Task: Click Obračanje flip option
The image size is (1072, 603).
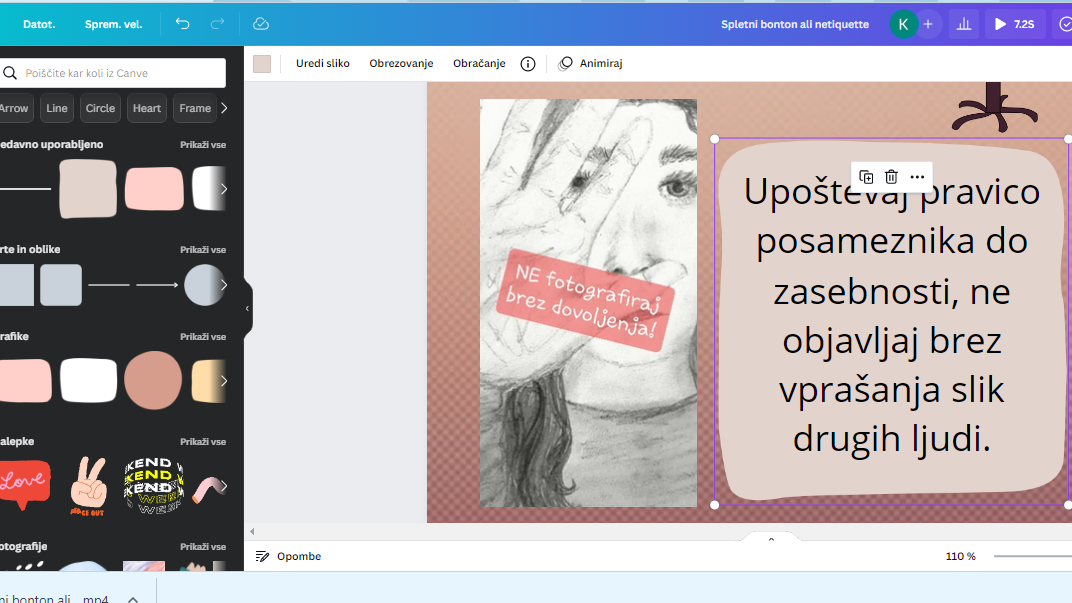Action: (x=479, y=64)
